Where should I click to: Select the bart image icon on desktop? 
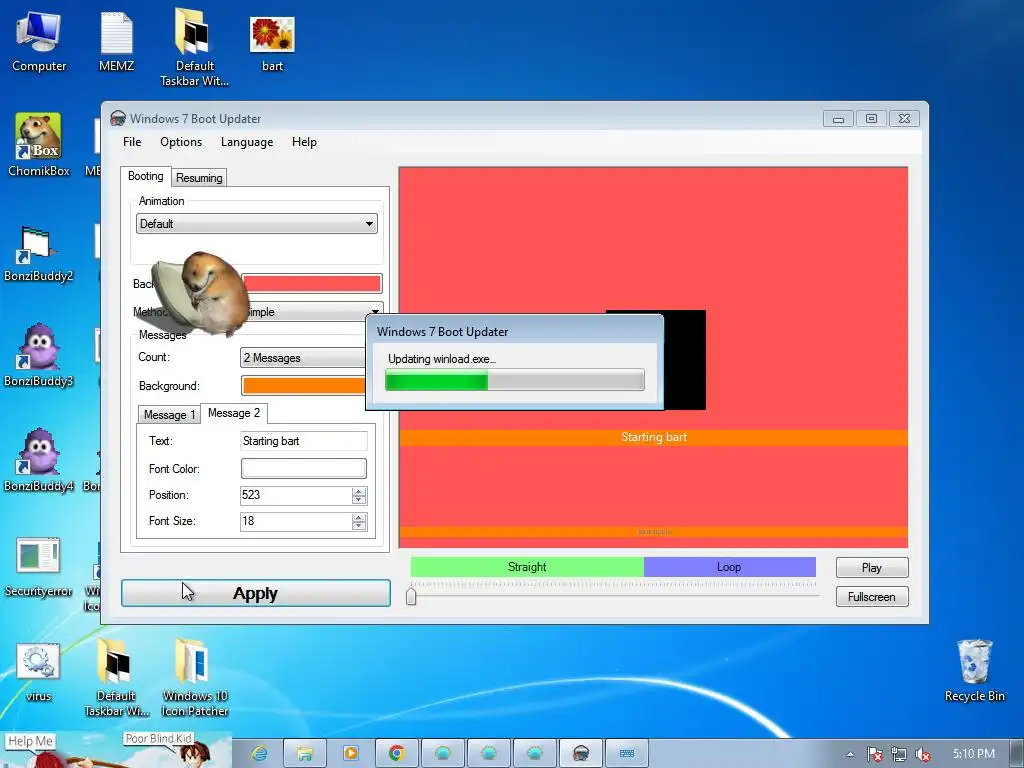pos(272,42)
